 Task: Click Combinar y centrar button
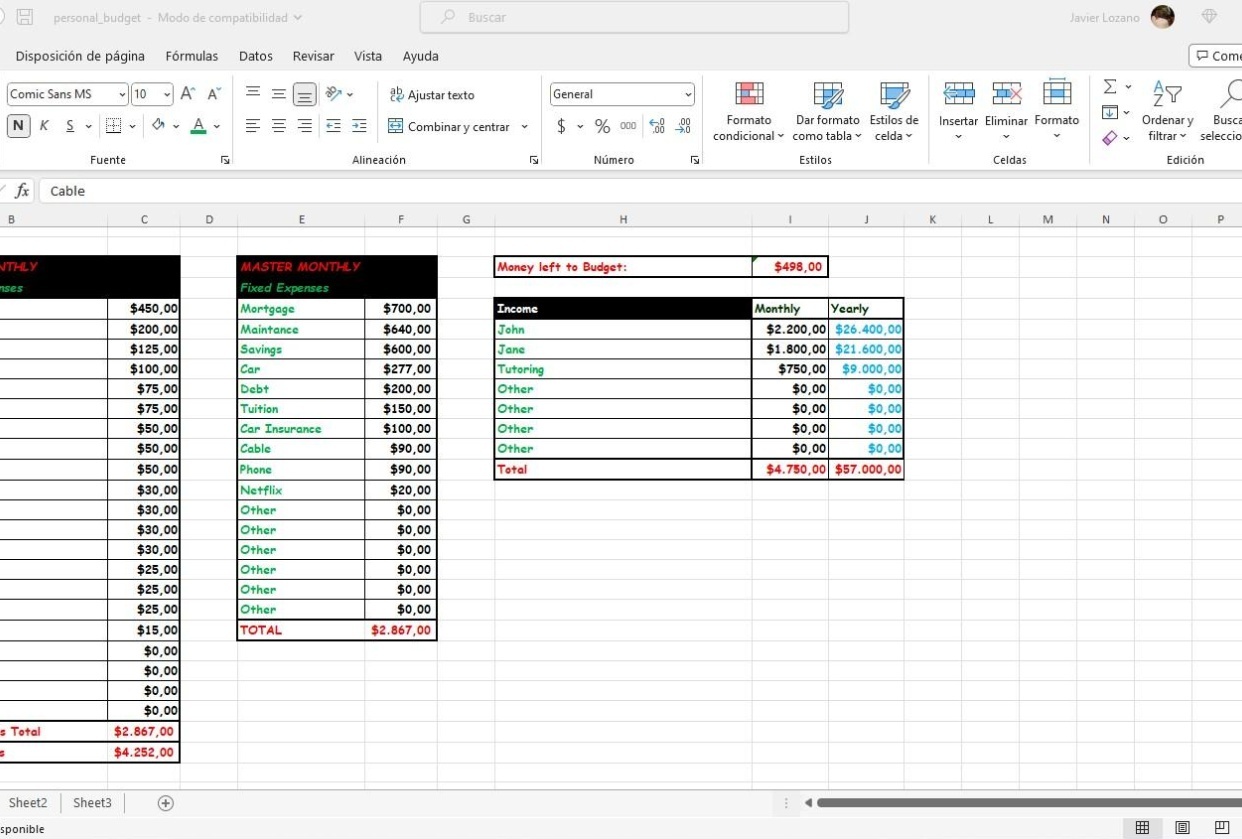click(449, 127)
